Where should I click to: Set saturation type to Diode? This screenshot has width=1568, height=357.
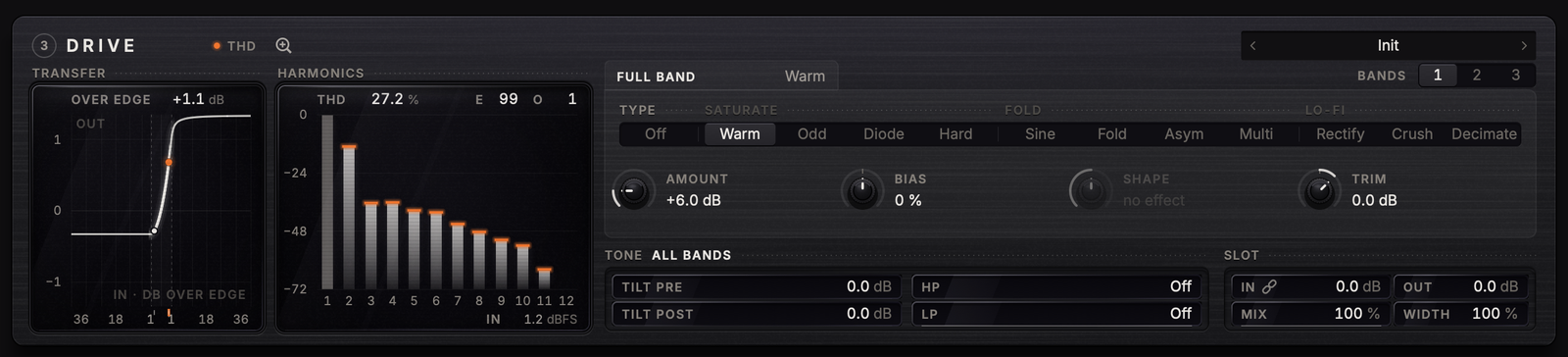coord(884,133)
